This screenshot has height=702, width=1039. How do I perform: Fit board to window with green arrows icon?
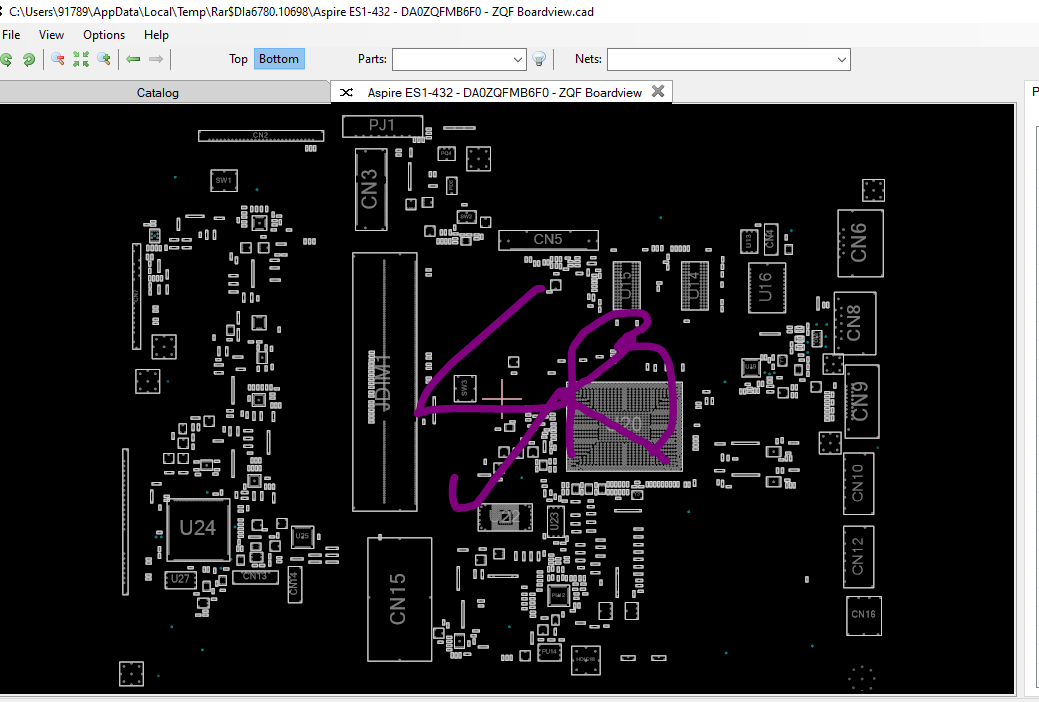[81, 60]
